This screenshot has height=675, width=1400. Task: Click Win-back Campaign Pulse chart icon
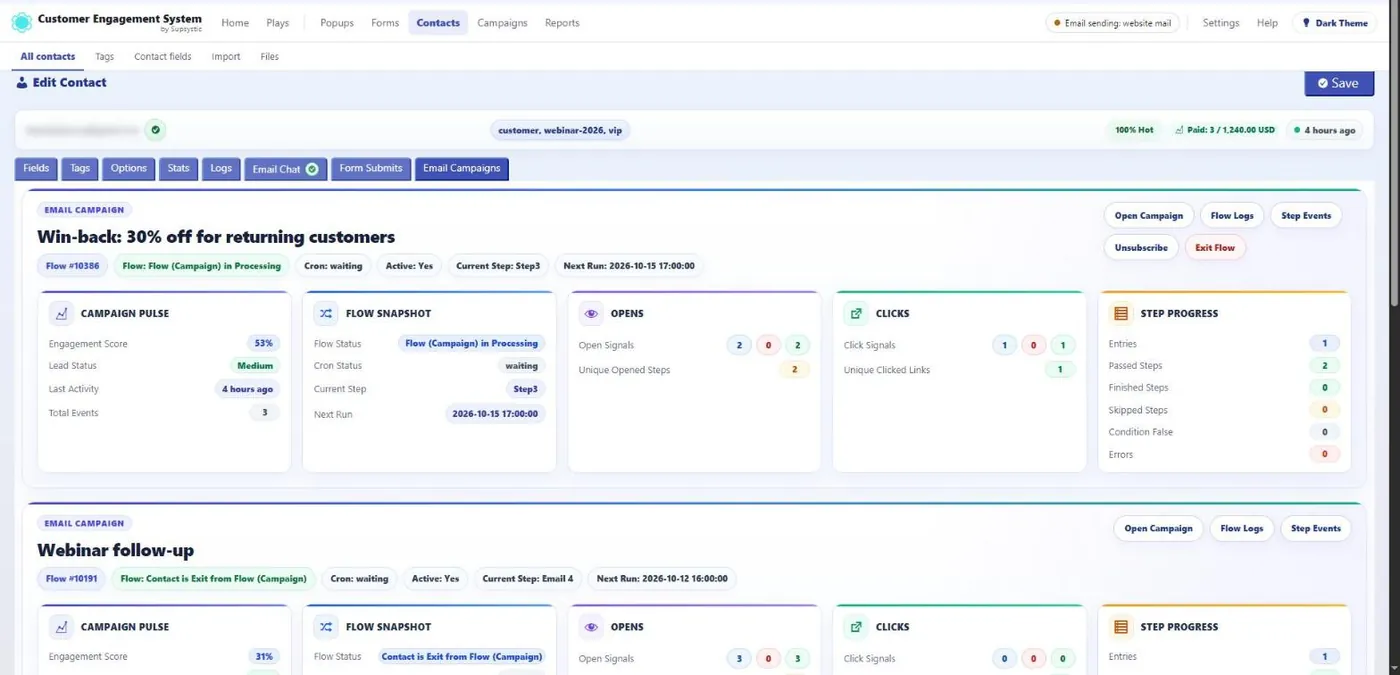pos(61,313)
